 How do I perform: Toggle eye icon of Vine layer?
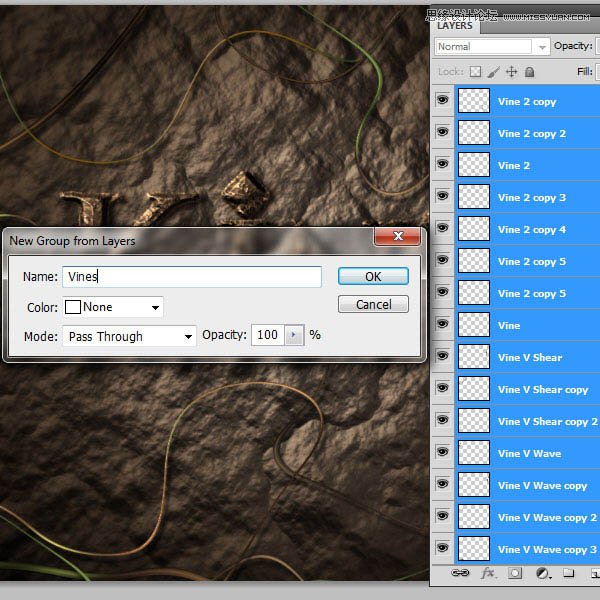(x=442, y=324)
